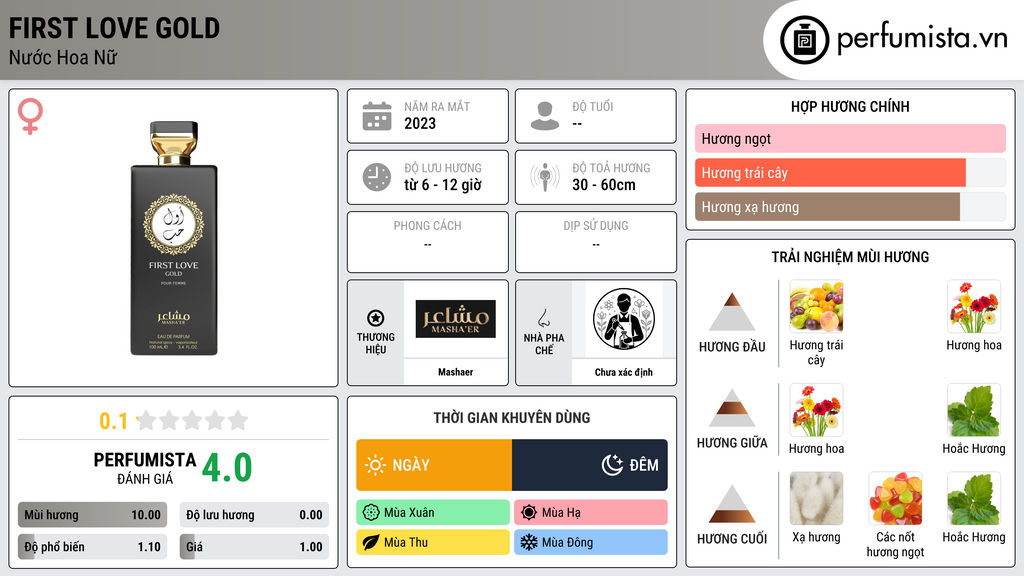Image resolution: width=1024 pixels, height=576 pixels.
Task: Click the 2023 release year value
Action: (x=420, y=123)
